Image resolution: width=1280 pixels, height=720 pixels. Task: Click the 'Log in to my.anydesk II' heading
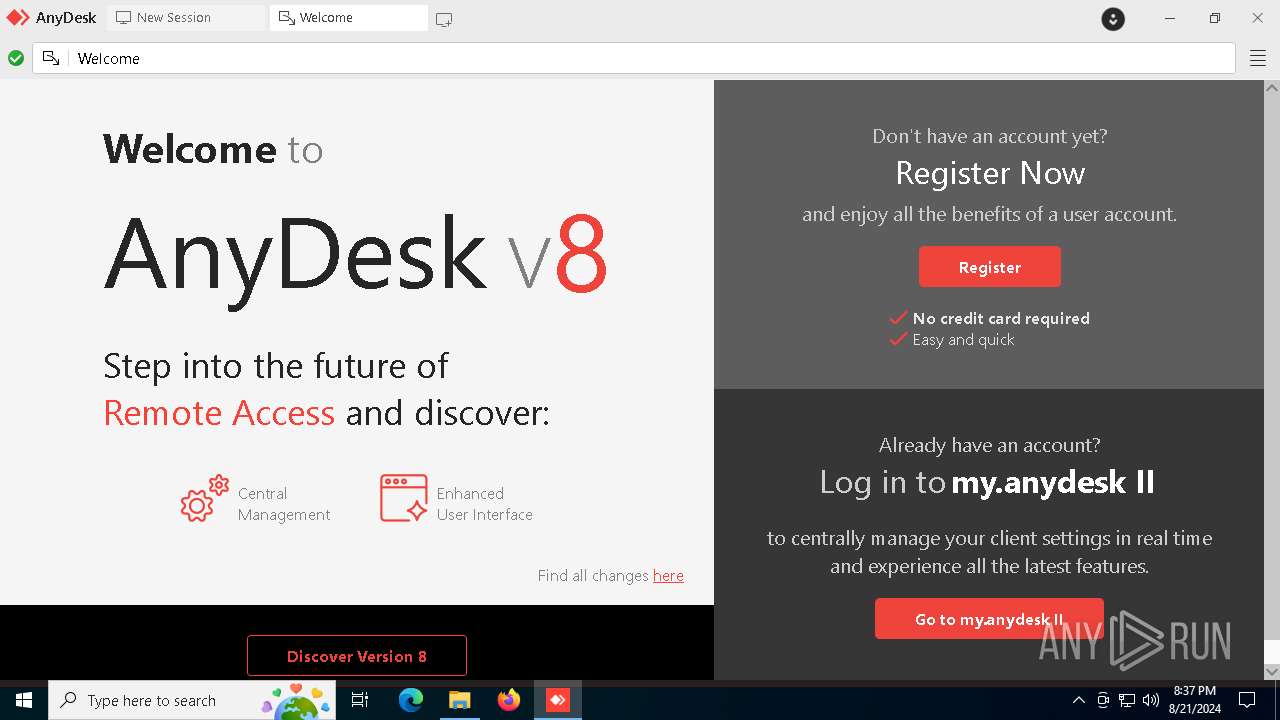tap(987, 483)
